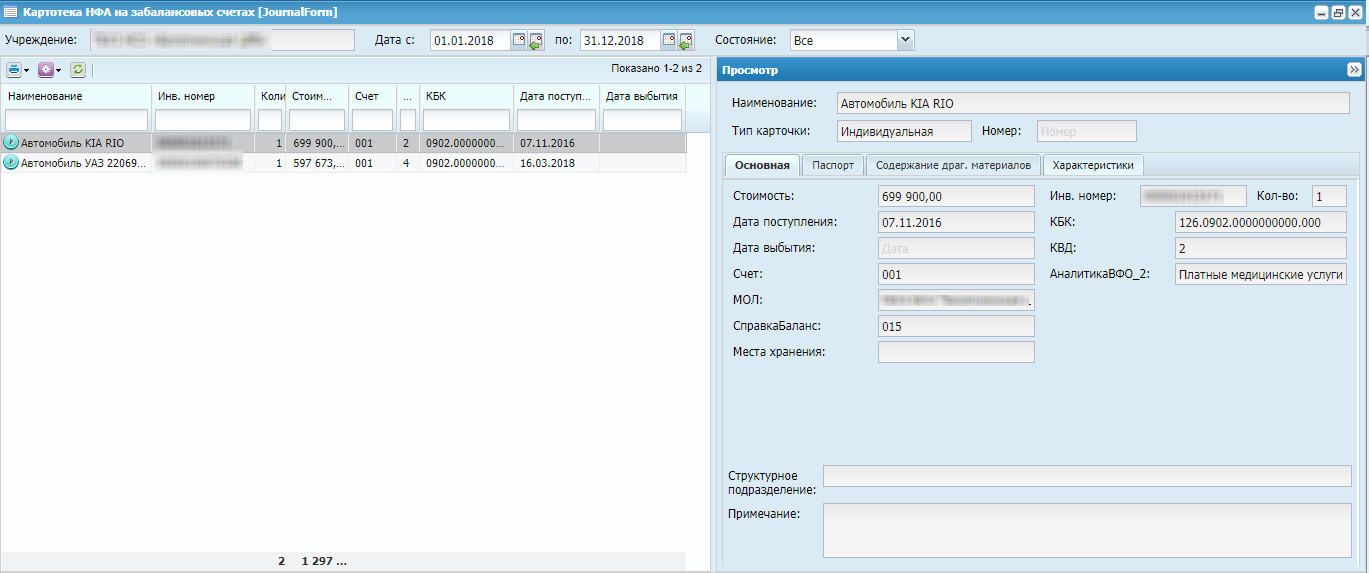The width and height of the screenshot is (1369, 573).
Task: Collapse the Просмотр panel with double-arrow icon
Action: [x=1354, y=70]
